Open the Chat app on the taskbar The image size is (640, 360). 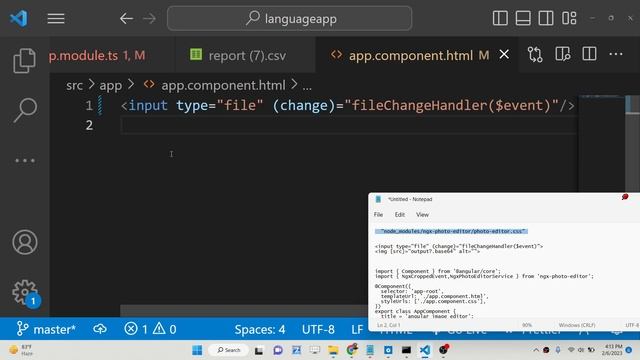(278, 350)
